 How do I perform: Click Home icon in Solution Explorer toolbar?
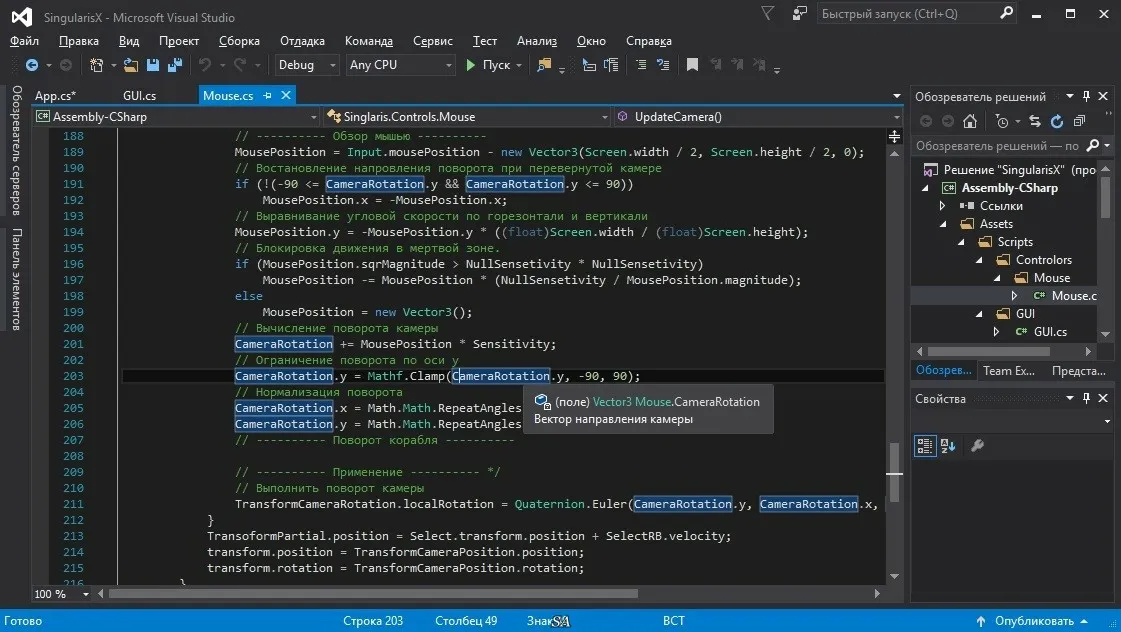tap(969, 121)
